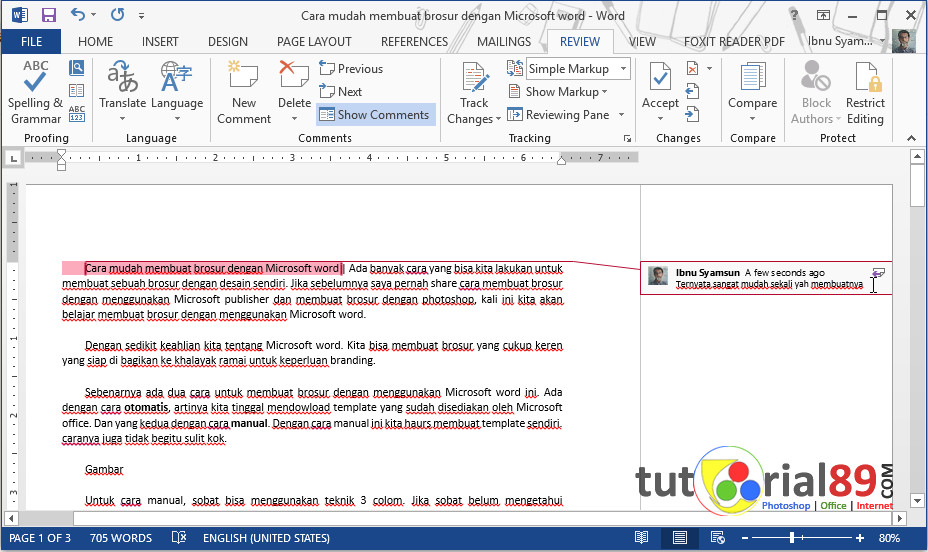Switch to Web Layout view
The height and width of the screenshot is (552, 928).
tap(717, 537)
